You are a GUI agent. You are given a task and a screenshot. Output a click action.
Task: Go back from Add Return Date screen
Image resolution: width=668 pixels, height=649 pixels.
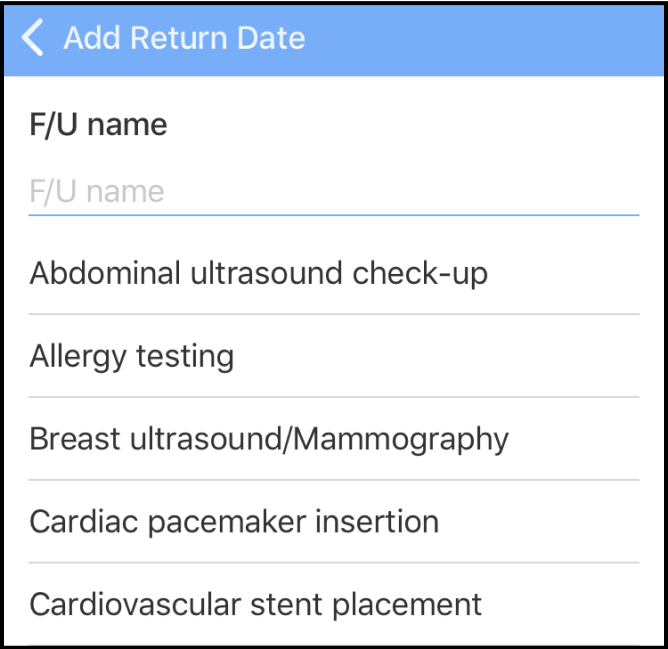tap(33, 39)
